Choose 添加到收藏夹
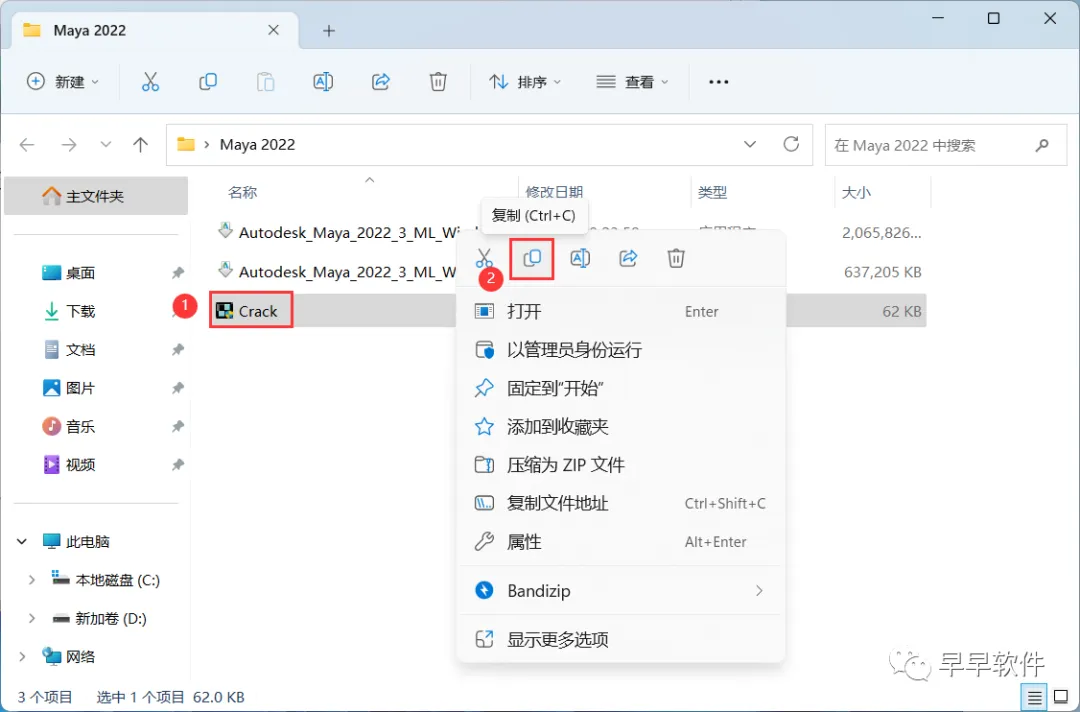This screenshot has height=712, width=1080. pos(621,427)
